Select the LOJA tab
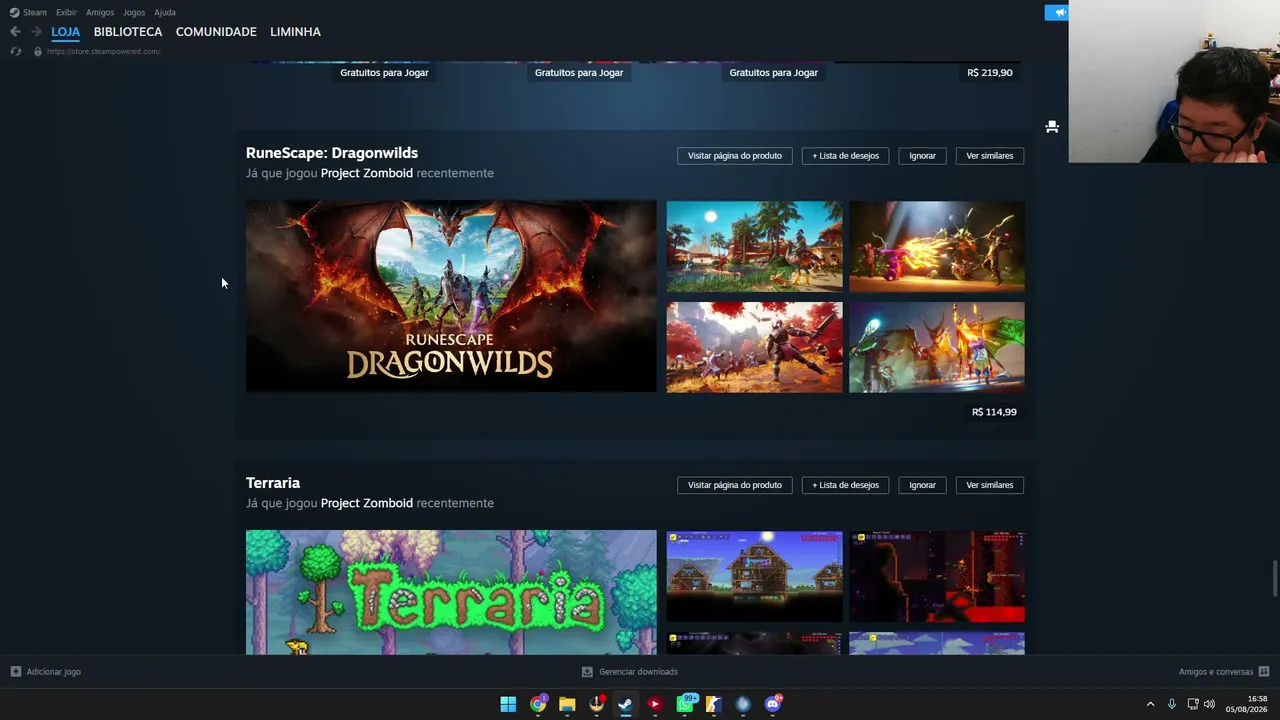 (66, 32)
